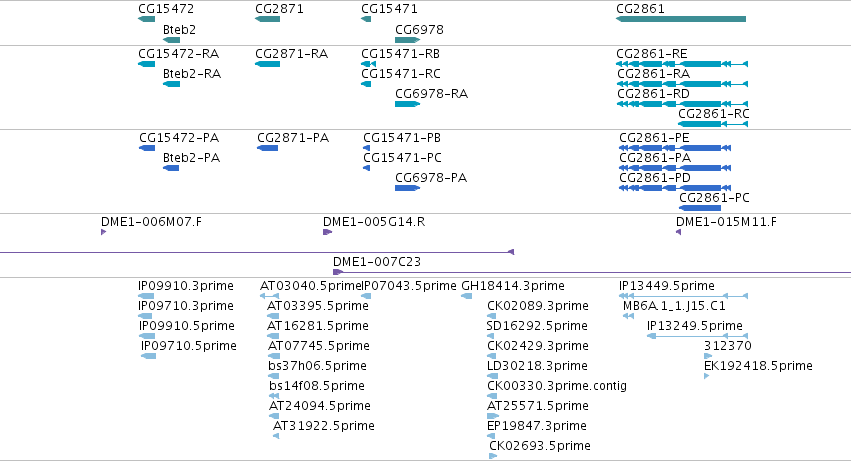
Task: Click EST CK02693.5prime
Action: [493, 457]
